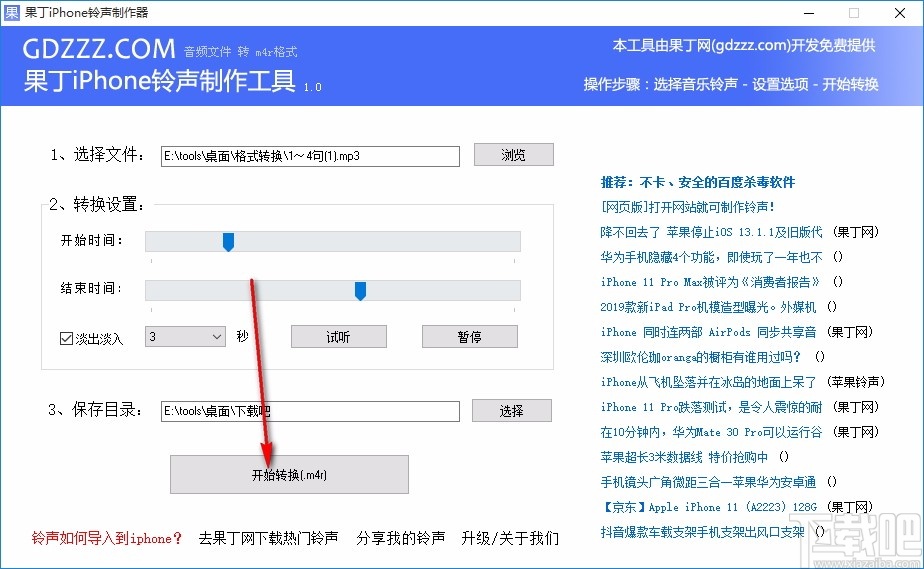Click 分享我的铃声 link
Screen dimensions: 924x569
[x=401, y=538]
